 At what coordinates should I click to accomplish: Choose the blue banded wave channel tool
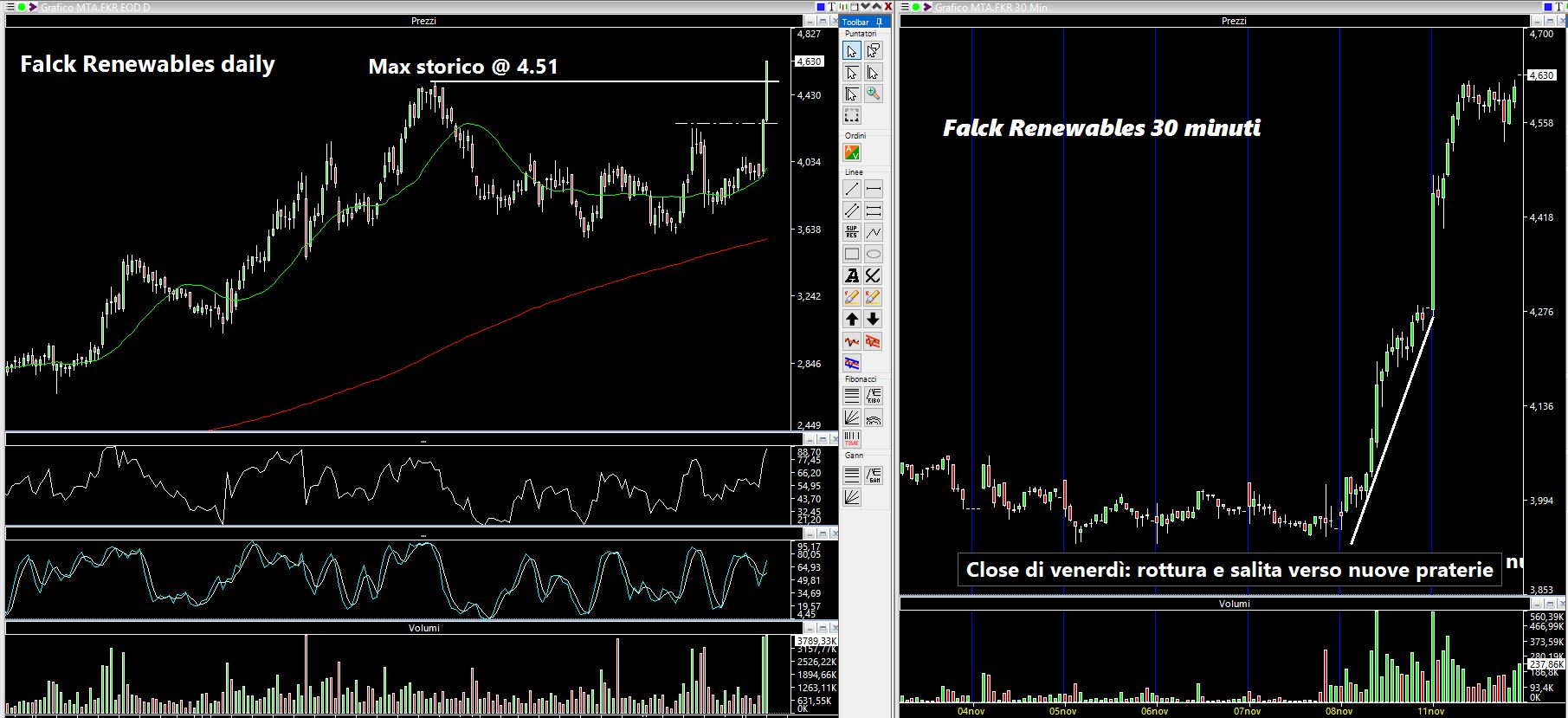point(852,363)
